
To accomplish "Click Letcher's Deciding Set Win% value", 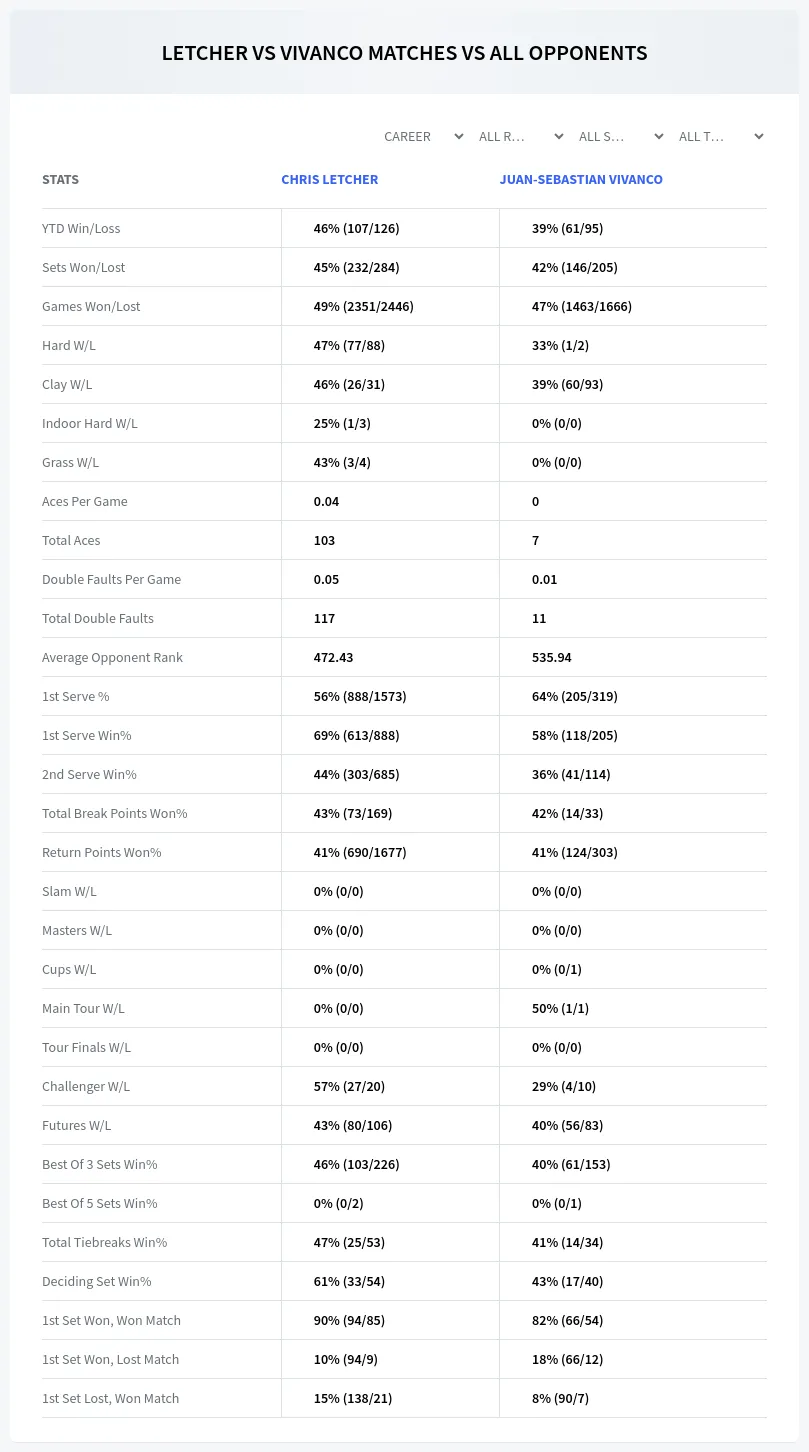I will coord(349,1281).
